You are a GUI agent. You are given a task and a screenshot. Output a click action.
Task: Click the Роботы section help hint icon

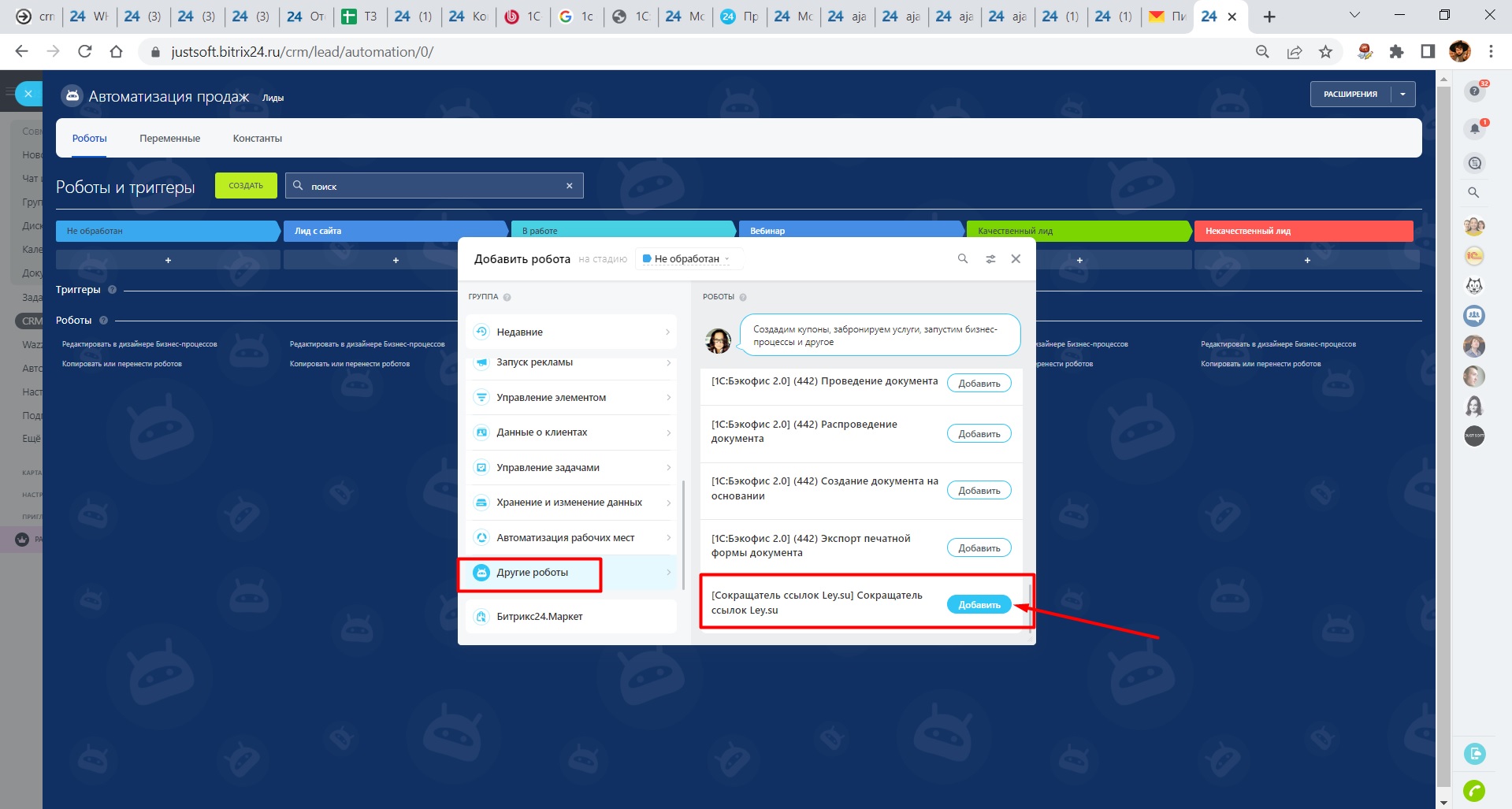coord(103,321)
